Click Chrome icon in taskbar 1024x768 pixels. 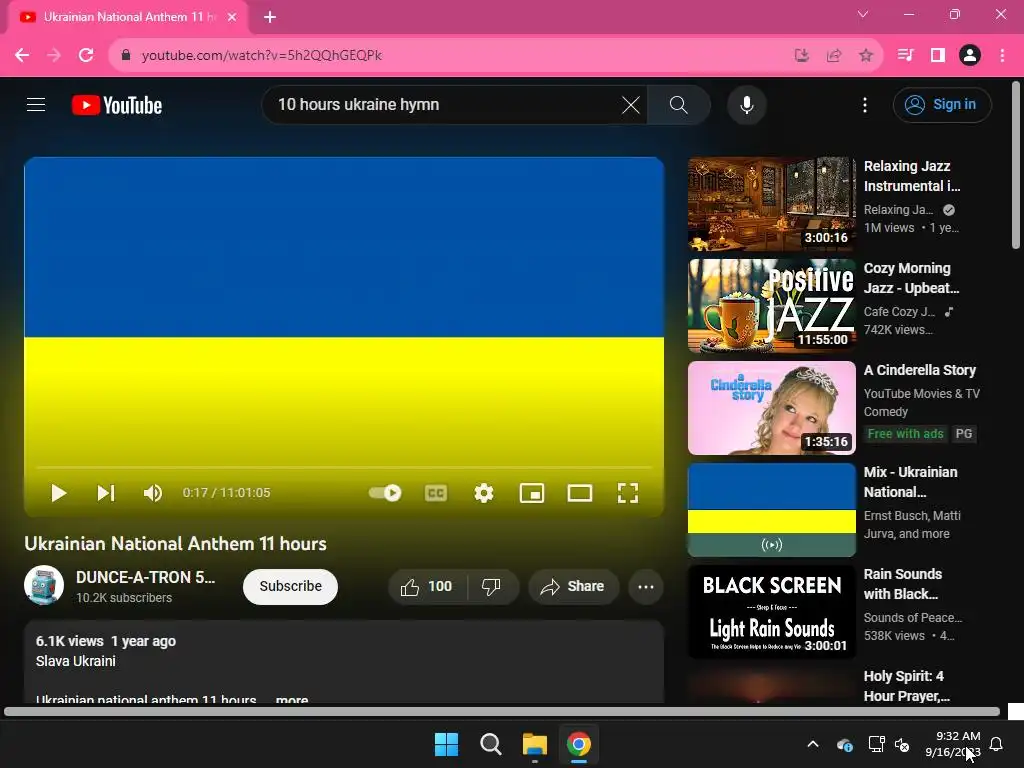pyautogui.click(x=579, y=744)
